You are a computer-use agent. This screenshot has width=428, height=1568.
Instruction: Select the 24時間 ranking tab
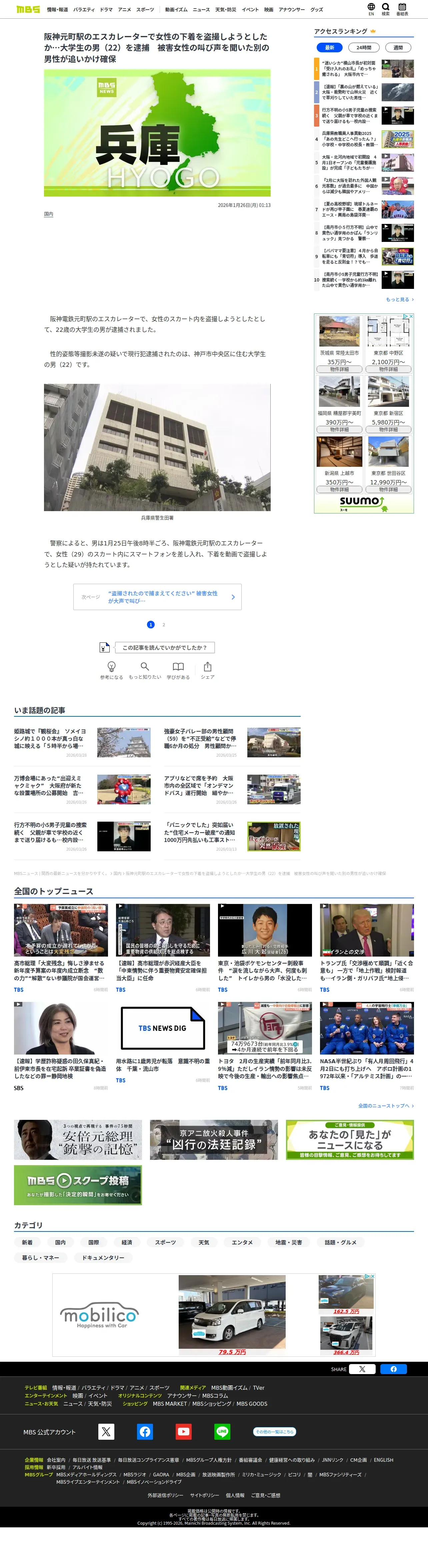point(364,47)
